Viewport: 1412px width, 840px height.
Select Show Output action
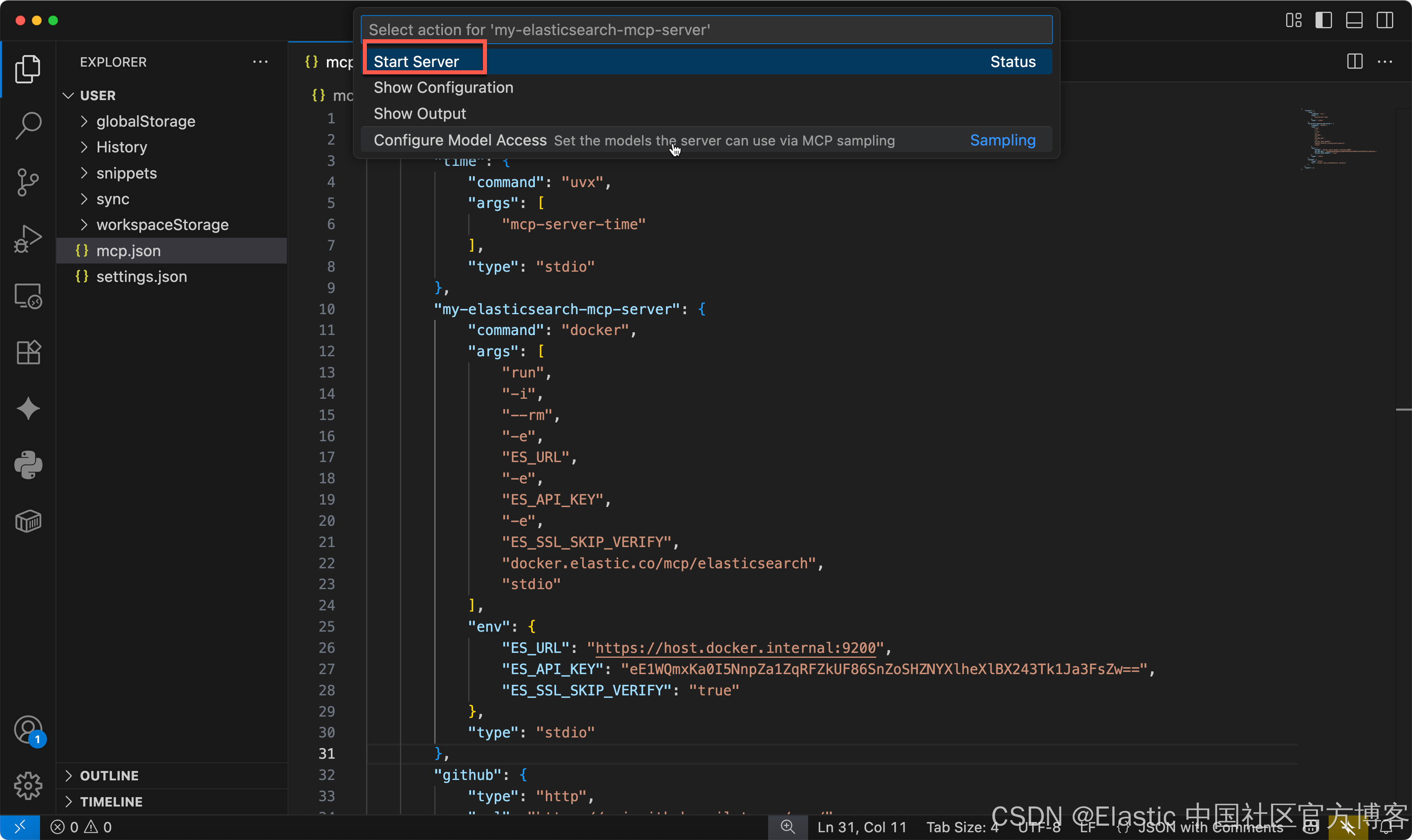tap(706, 113)
